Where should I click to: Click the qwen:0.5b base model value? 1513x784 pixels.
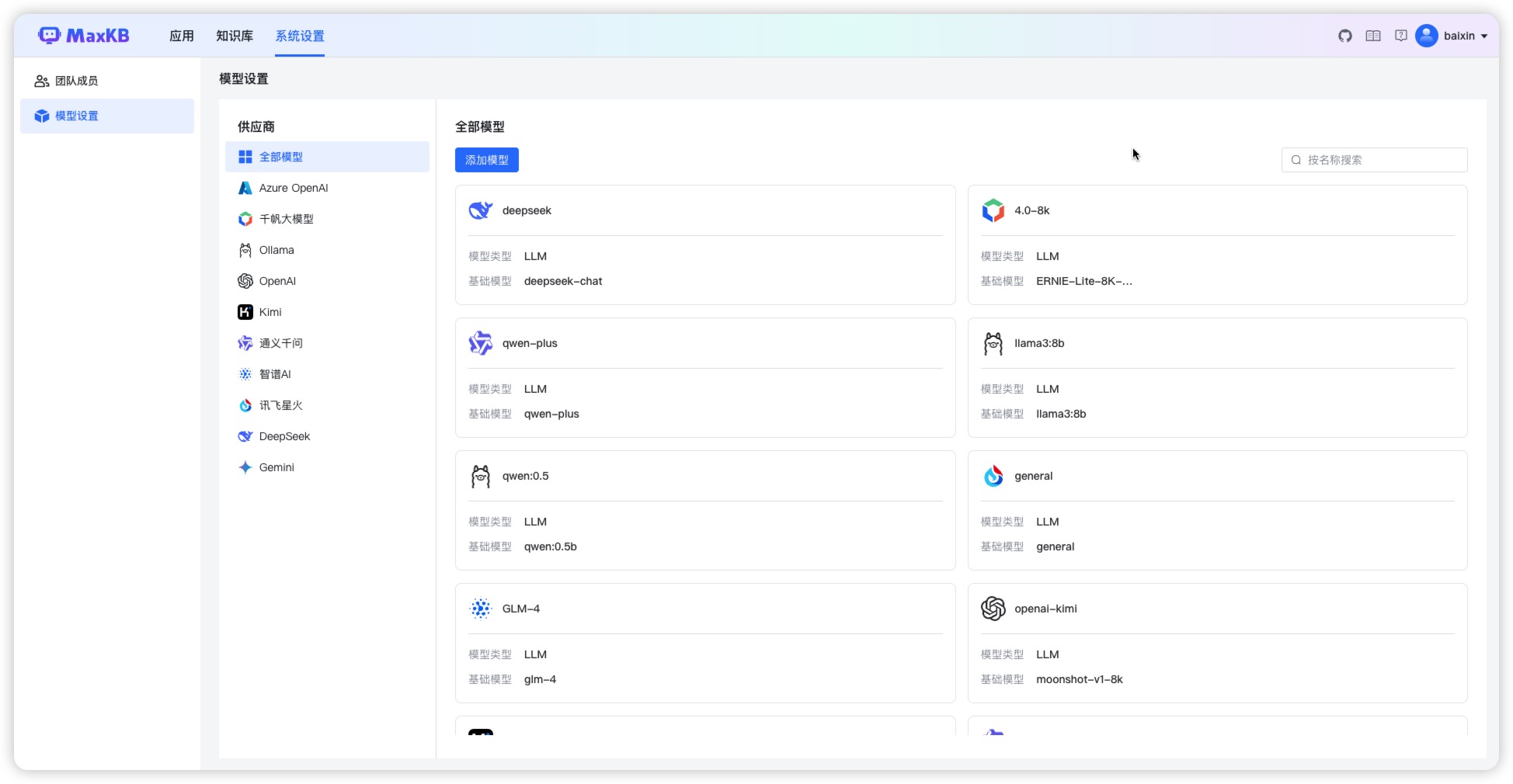pos(550,546)
